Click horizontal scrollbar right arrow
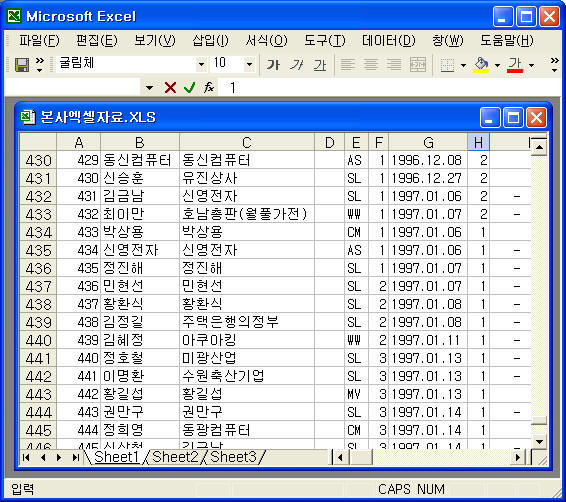Viewport: 566px width, 502px height. point(518,458)
